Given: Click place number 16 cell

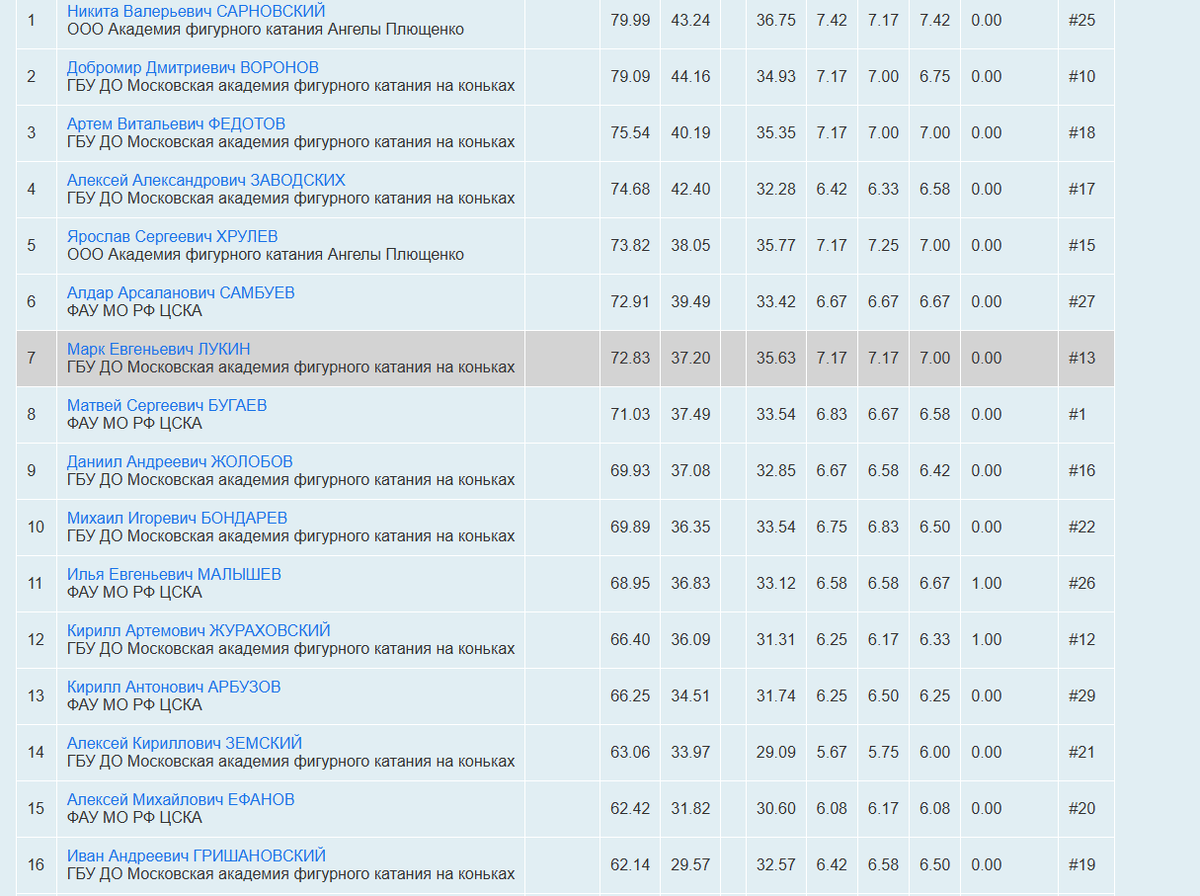Looking at the screenshot, I should pyautogui.click(x=36, y=865).
